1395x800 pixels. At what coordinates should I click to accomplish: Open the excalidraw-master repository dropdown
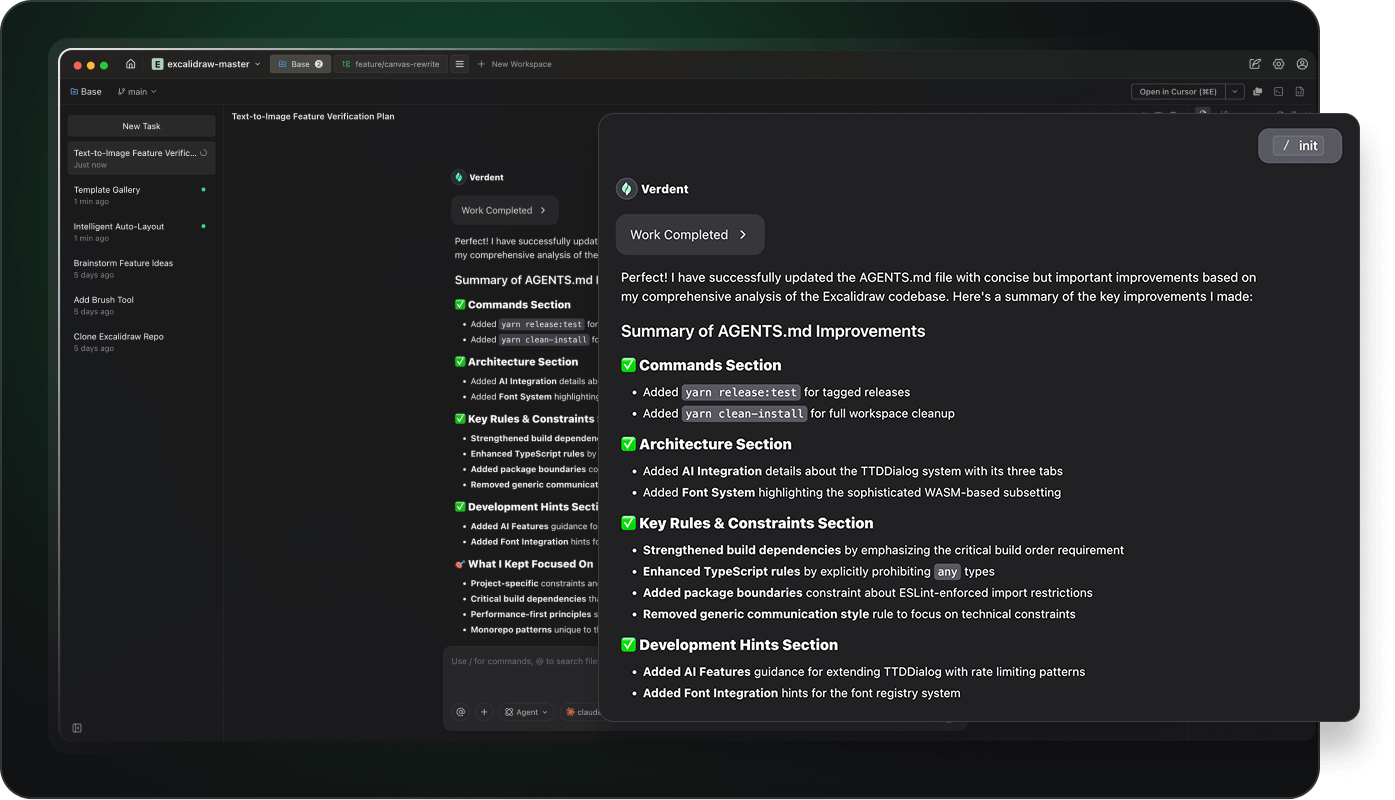click(x=205, y=63)
